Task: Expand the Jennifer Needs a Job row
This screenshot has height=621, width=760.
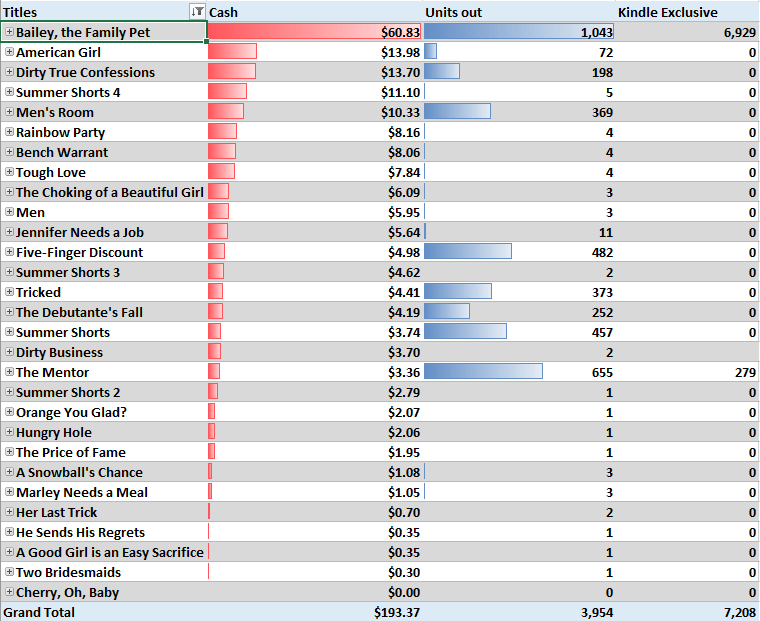Action: click(9, 232)
